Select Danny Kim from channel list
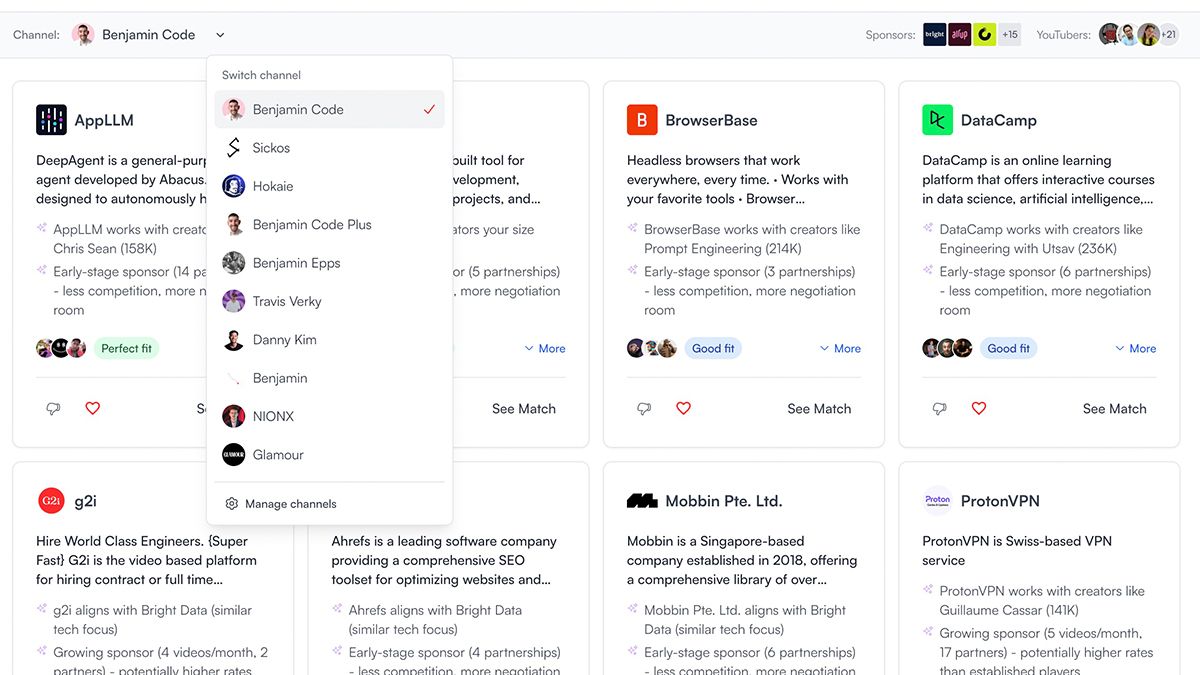This screenshot has width=1200, height=675. click(284, 340)
